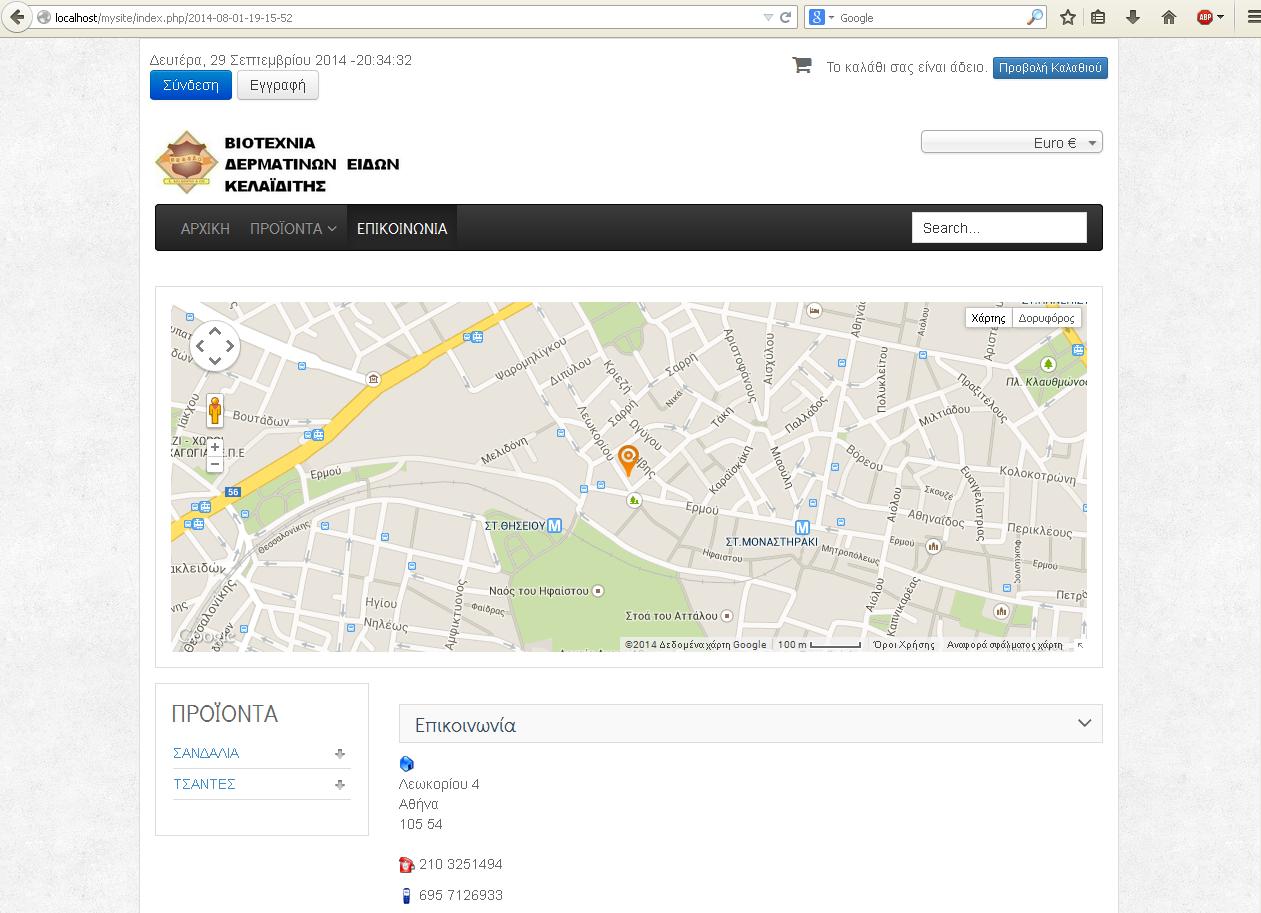Screen dimensions: 1261x913
Task: Collapse the Επικοινωνία panel chevron
Action: (1084, 724)
